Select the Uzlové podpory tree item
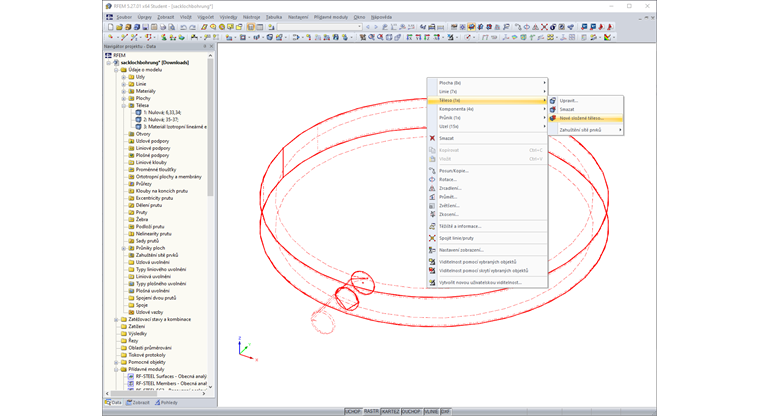The width and height of the screenshot is (760, 416). click(152, 141)
